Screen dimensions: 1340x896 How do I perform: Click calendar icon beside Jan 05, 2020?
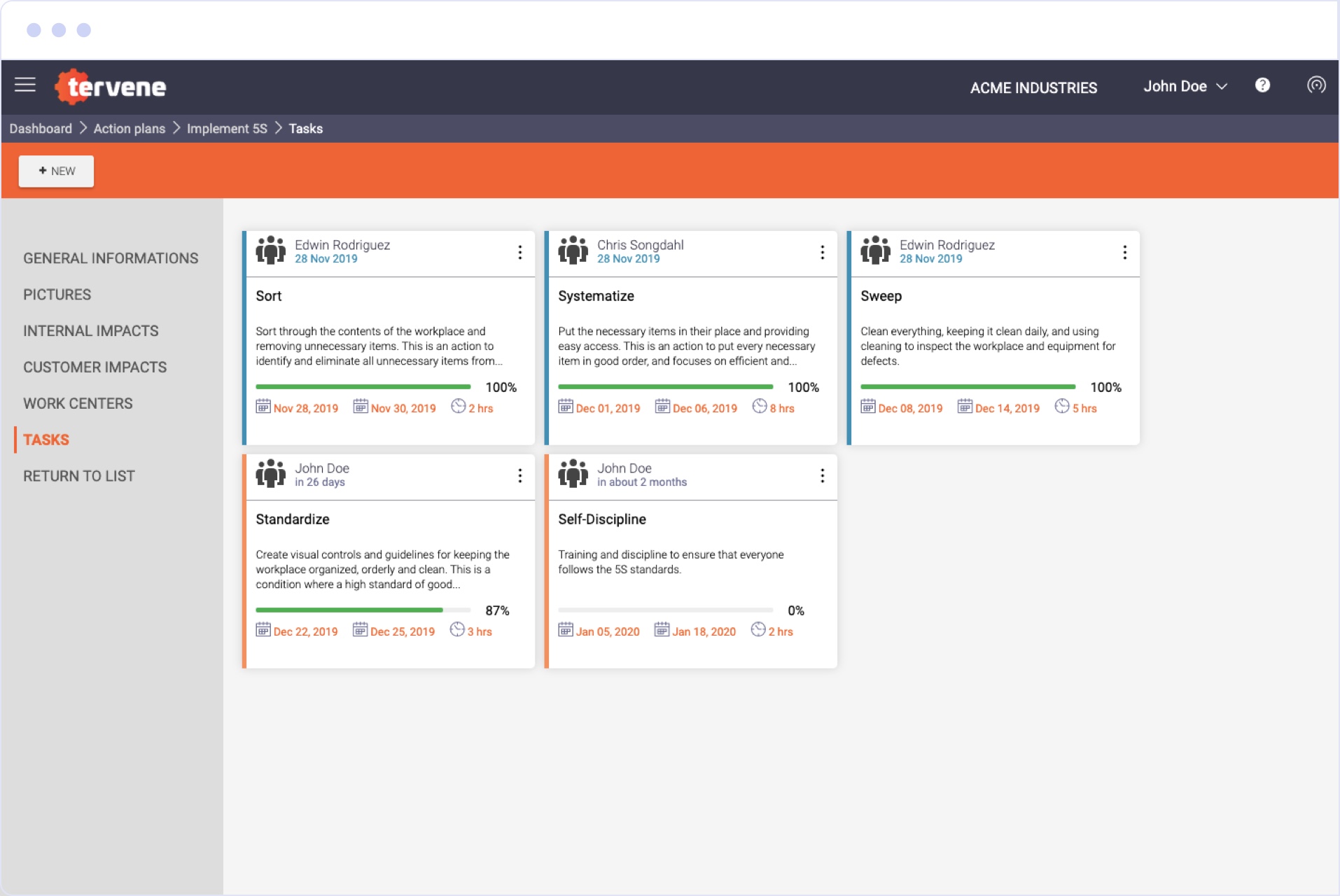pyautogui.click(x=566, y=629)
